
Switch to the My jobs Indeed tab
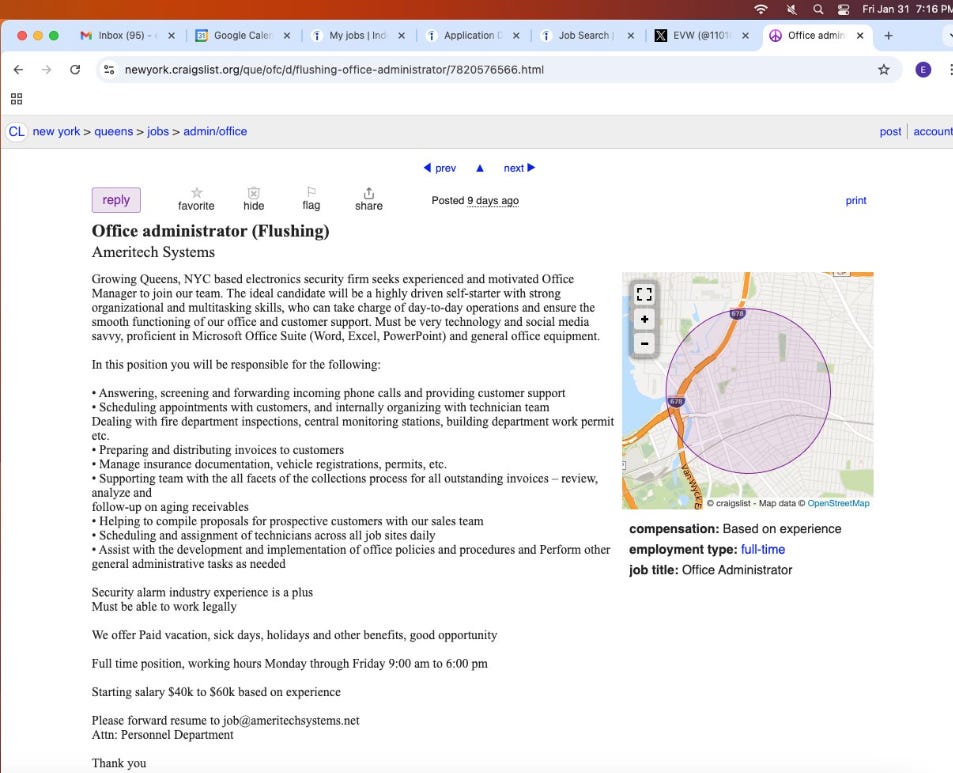coord(356,36)
